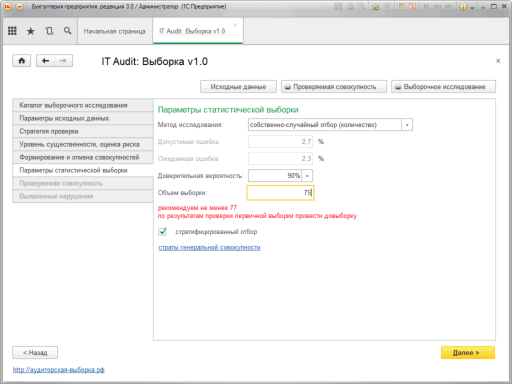Select disabled Проверяемая совокупность step
Image resolution: width=512 pixels, height=384 pixels.
click(83, 183)
